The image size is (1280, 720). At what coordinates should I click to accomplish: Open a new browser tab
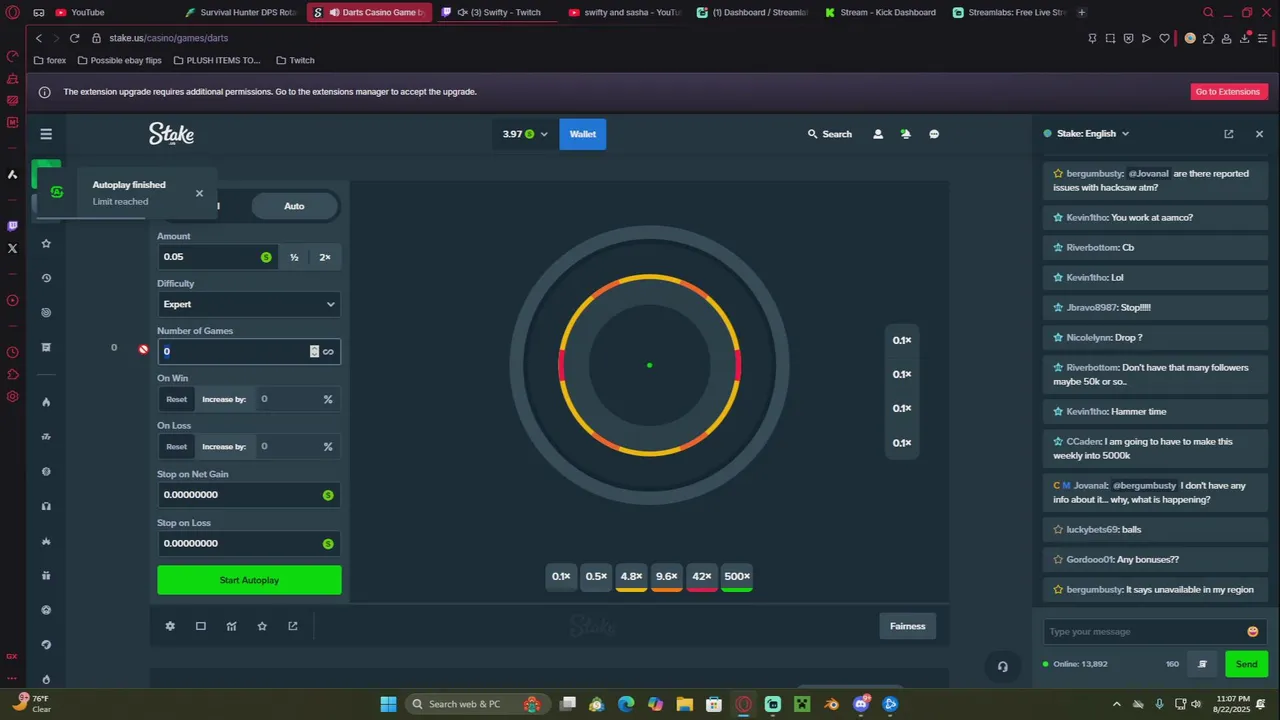pyautogui.click(x=1082, y=13)
